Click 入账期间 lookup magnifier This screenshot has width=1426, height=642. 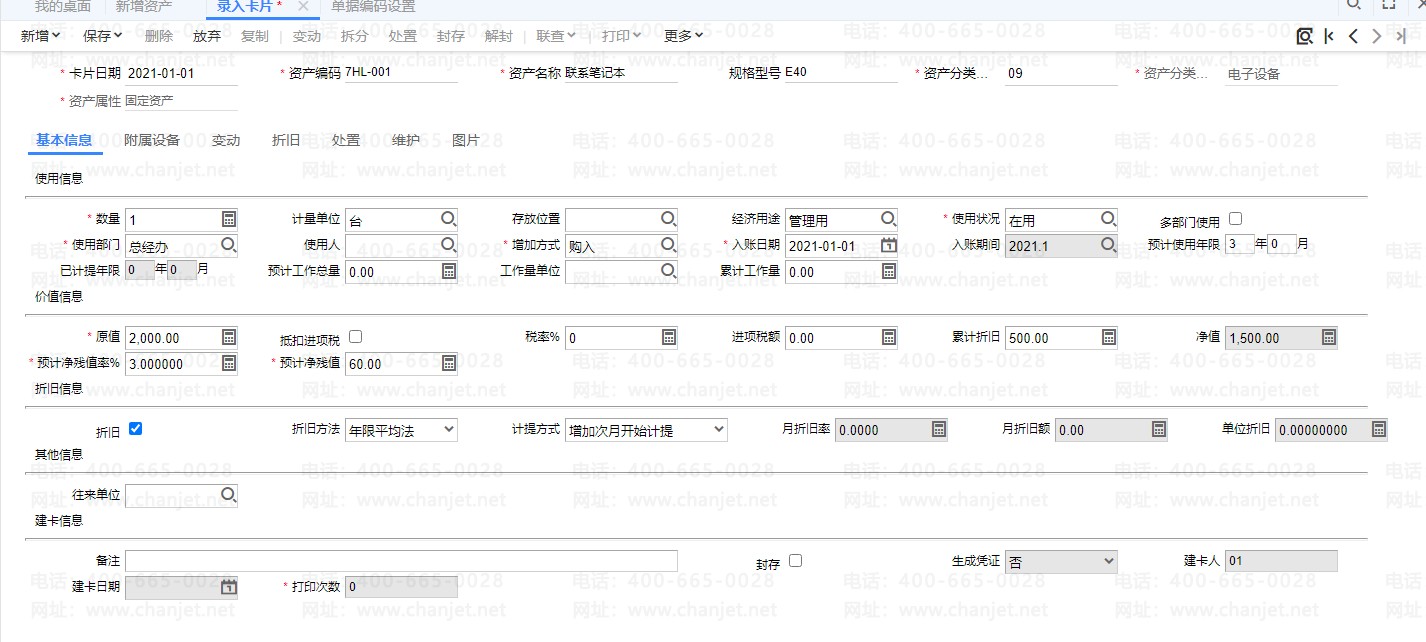click(x=1108, y=245)
